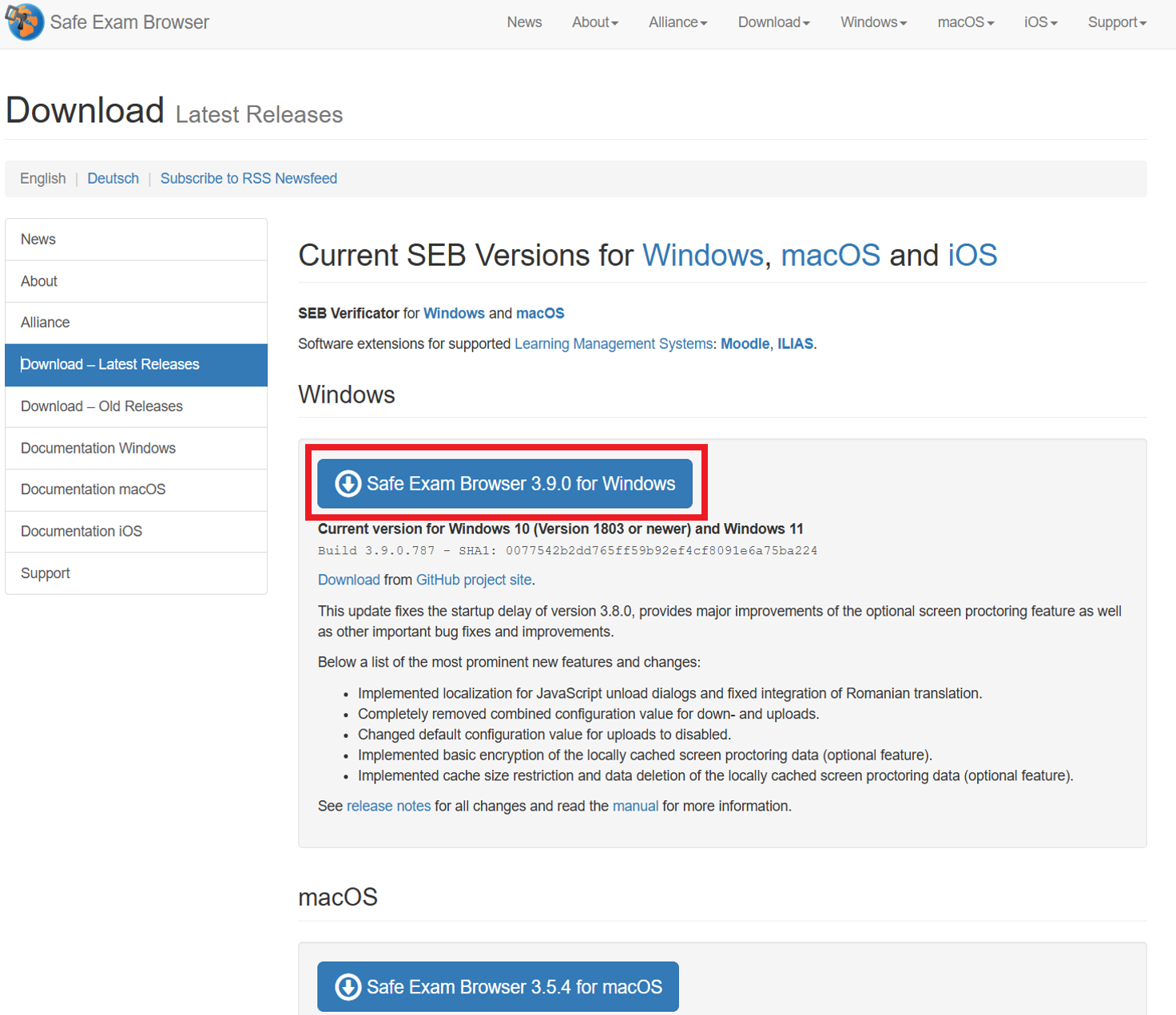Screen dimensions: 1176x1015
Task: Click Learning Management Systems link
Action: (x=614, y=344)
